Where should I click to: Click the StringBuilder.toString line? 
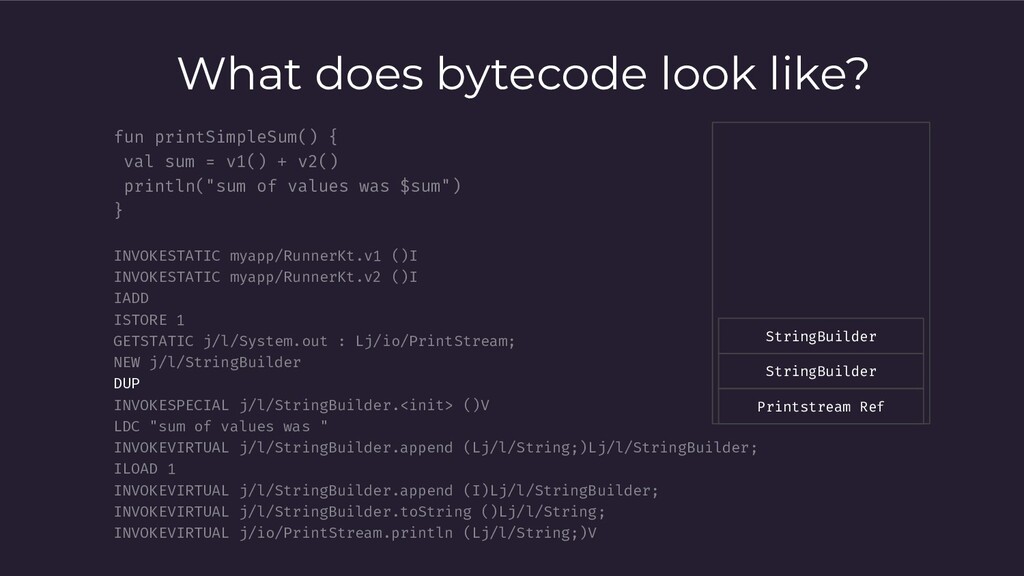click(x=359, y=512)
